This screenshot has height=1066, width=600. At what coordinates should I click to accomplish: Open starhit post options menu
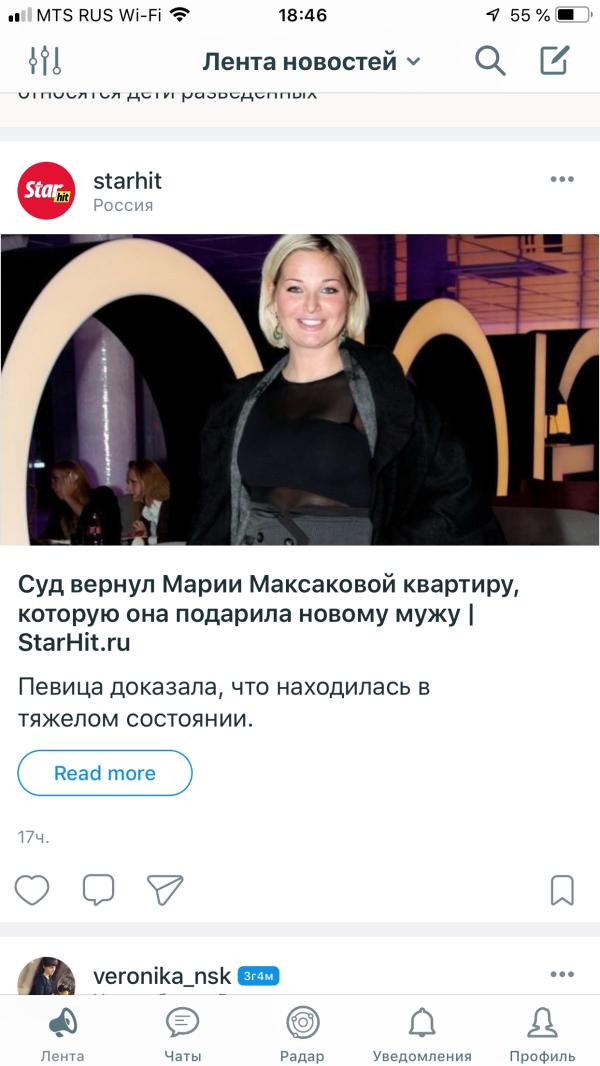(562, 179)
